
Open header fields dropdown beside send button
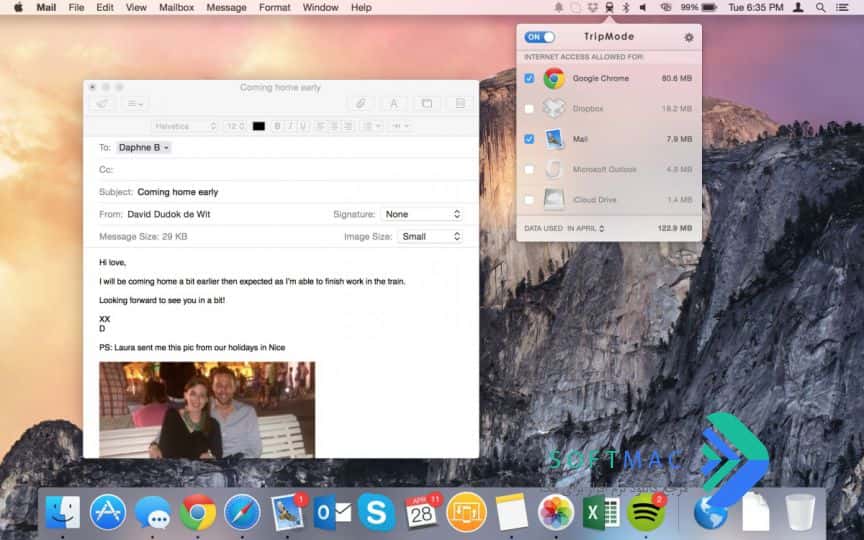point(135,104)
